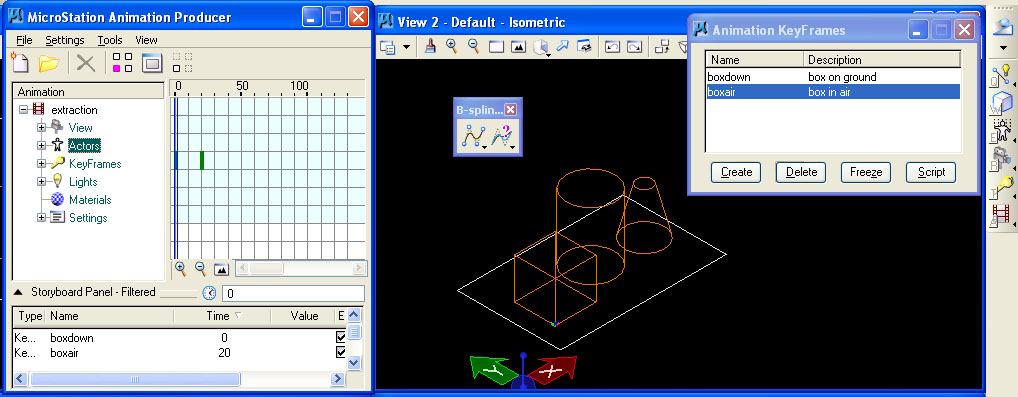
Task: Click the Delete X icon in Animation Producer
Action: pos(86,63)
